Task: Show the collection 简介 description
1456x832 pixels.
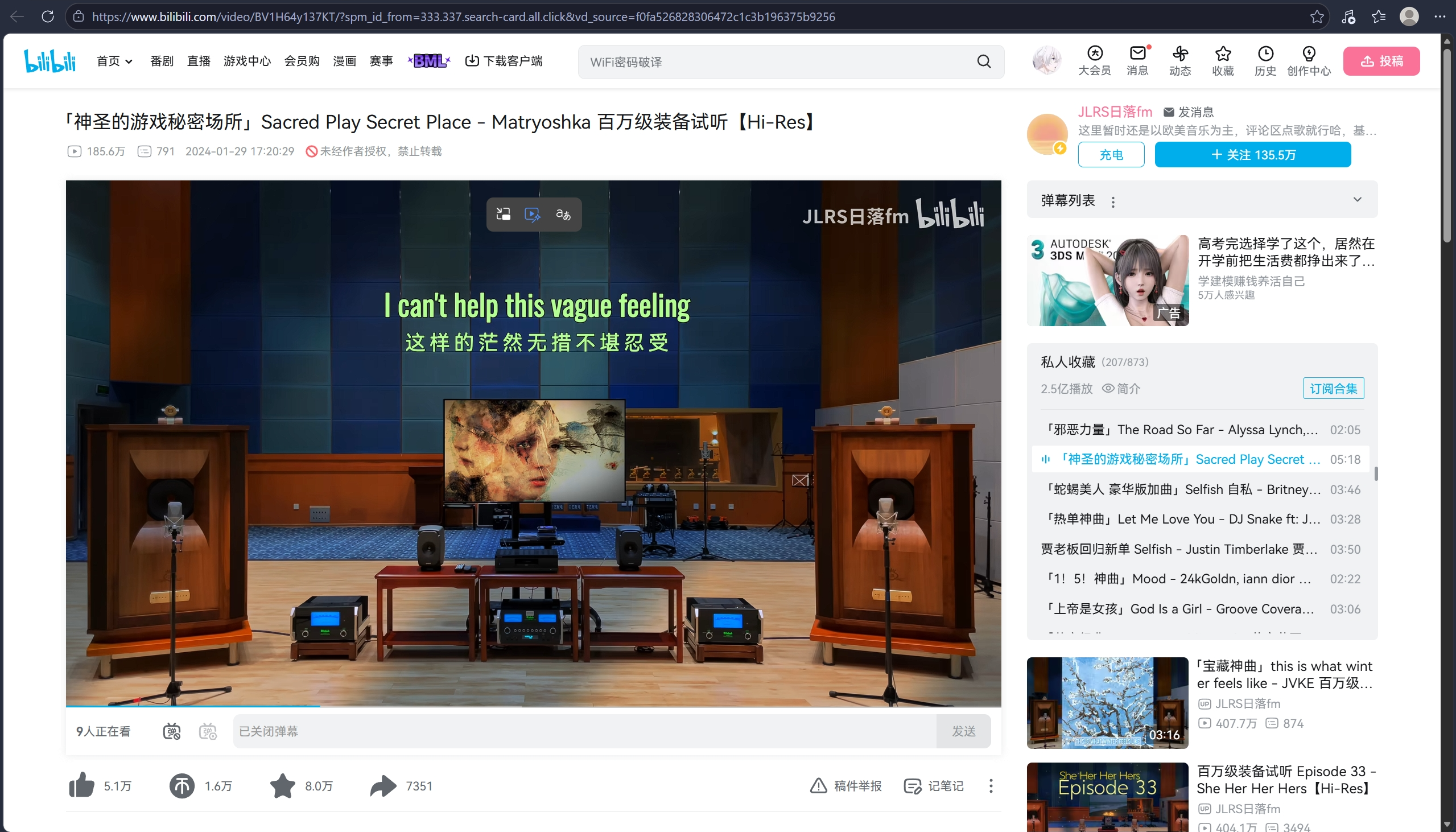Action: click(1121, 389)
